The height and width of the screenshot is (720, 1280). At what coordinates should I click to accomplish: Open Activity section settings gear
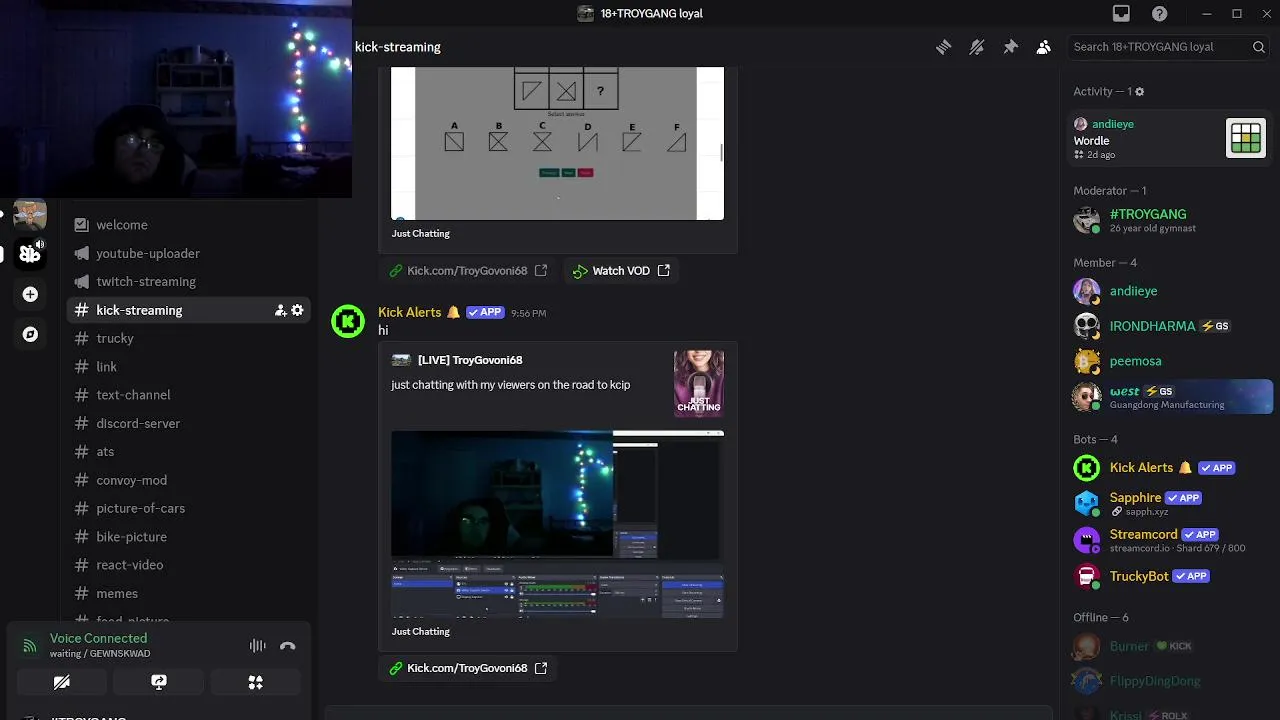(x=1139, y=92)
